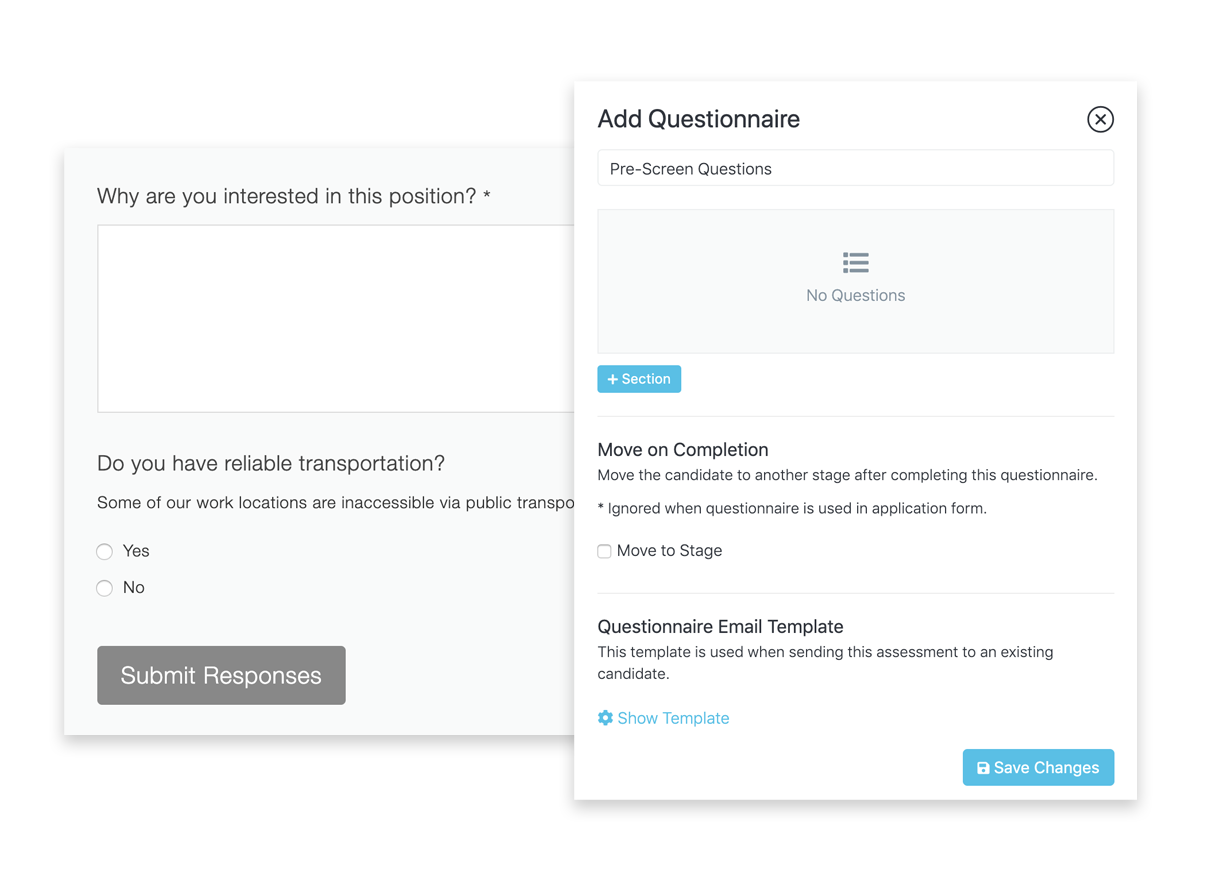The height and width of the screenshot is (881, 1230).
Task: Click the gear icon beside Show Template
Action: pyautogui.click(x=605, y=718)
